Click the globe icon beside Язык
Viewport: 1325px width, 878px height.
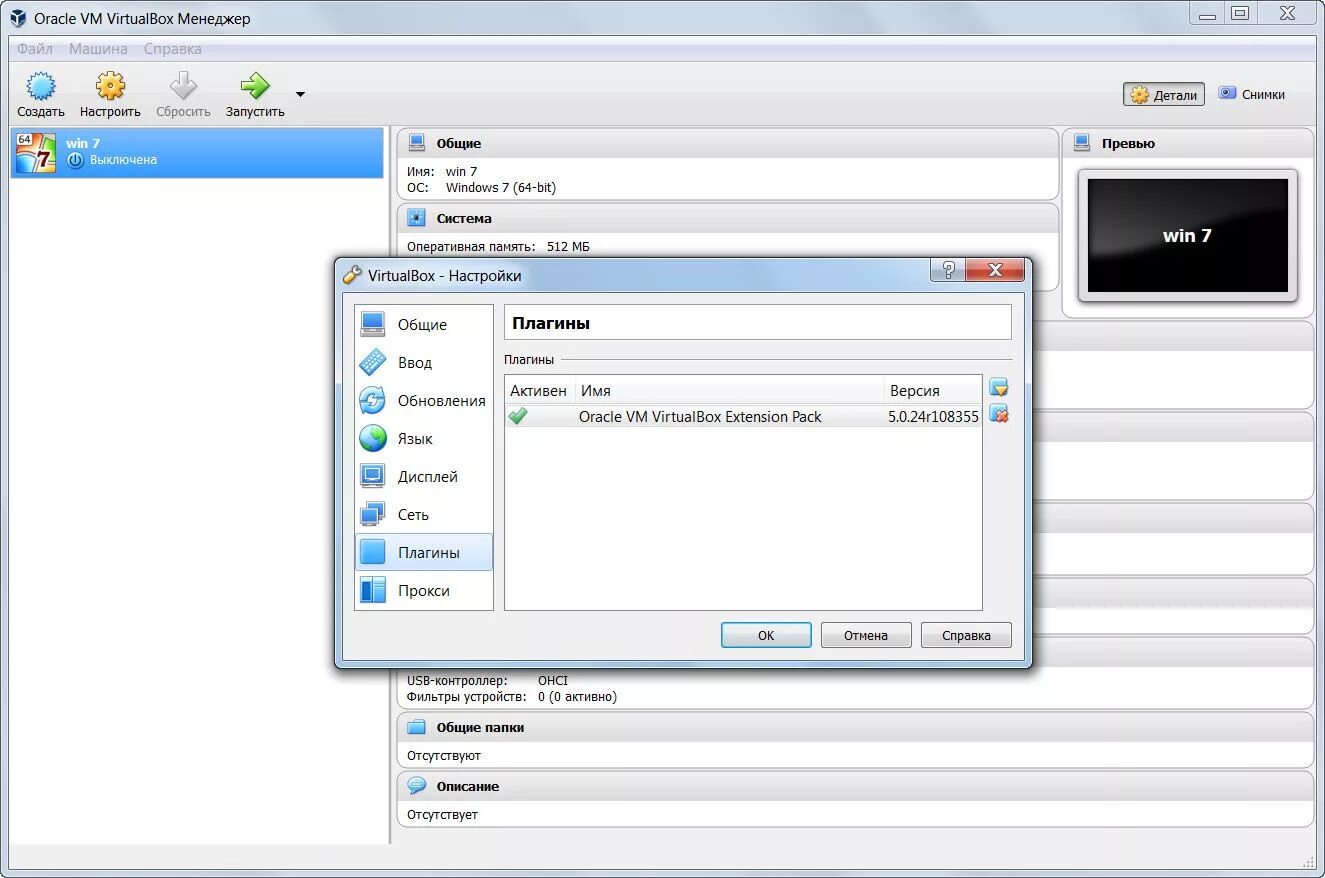click(373, 438)
